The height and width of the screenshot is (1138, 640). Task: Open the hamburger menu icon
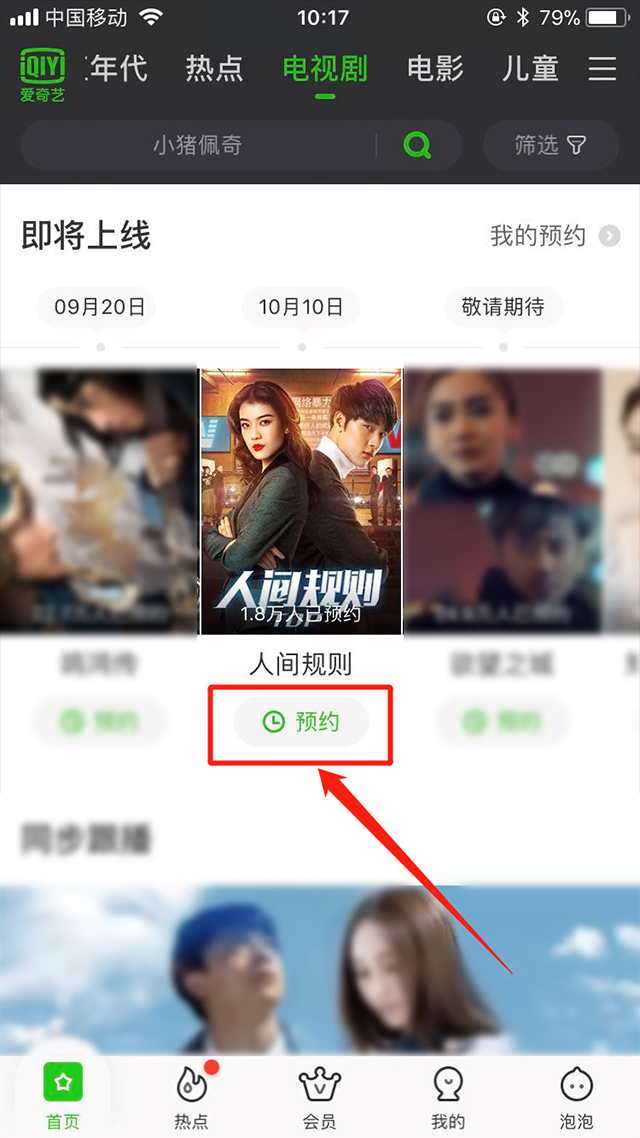[602, 69]
